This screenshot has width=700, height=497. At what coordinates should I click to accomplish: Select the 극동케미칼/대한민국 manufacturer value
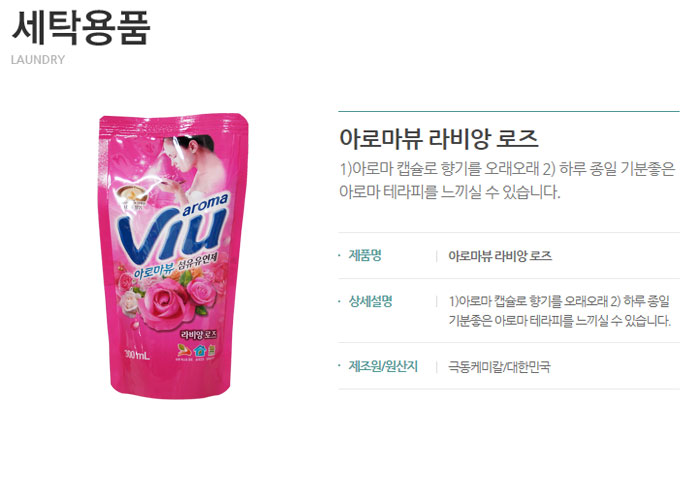point(499,367)
